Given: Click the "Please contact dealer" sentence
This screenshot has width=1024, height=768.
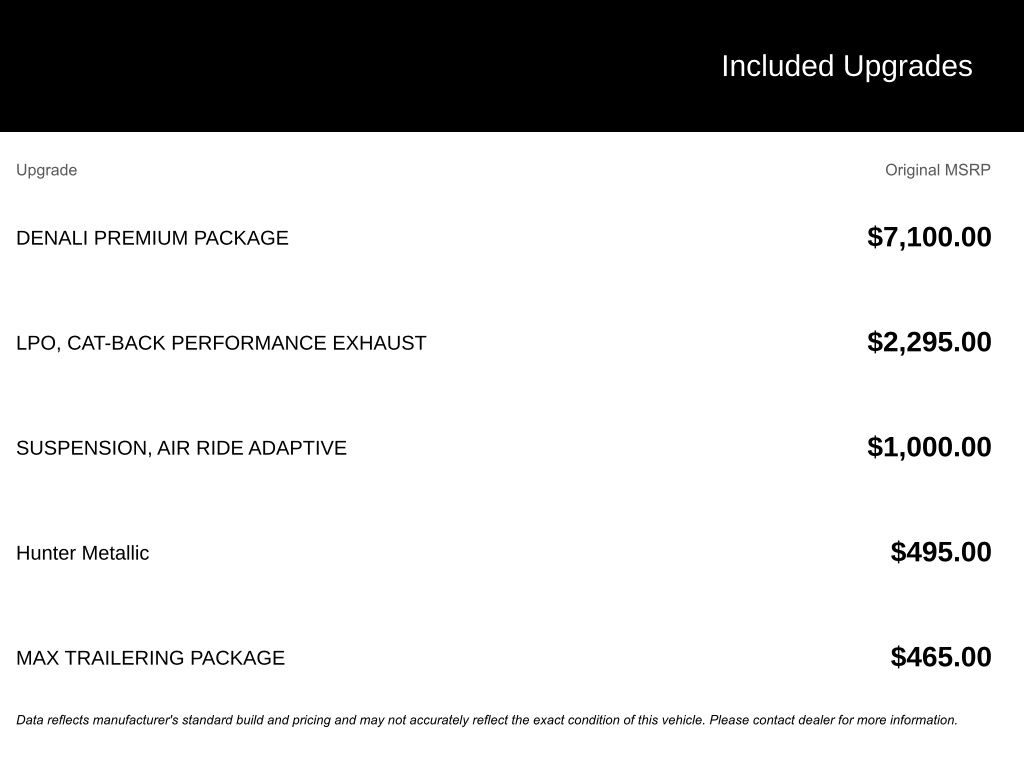Looking at the screenshot, I should tap(832, 720).
